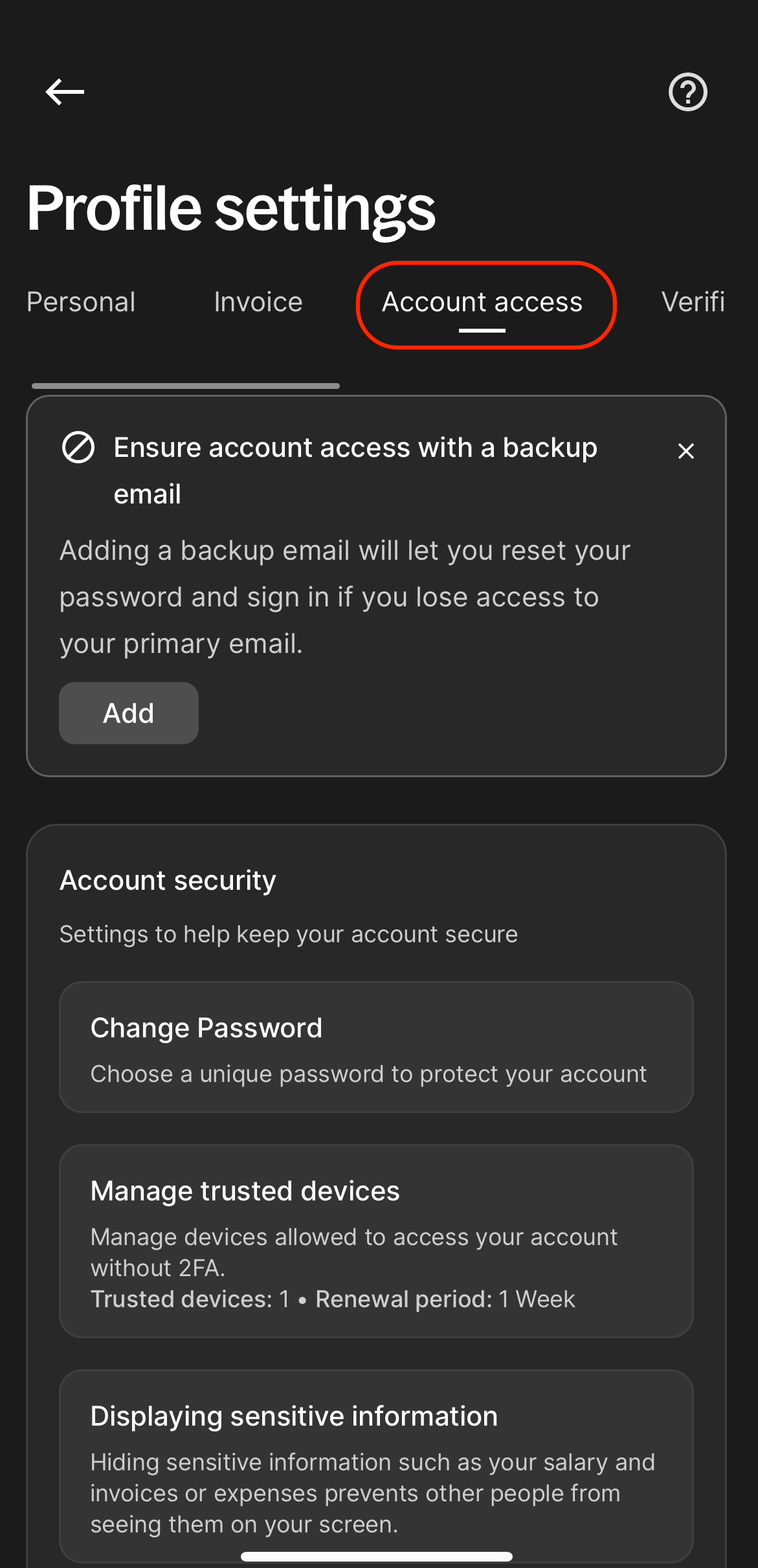Click the Account security heading
Viewport: 758px width, 1568px height.
click(x=168, y=880)
